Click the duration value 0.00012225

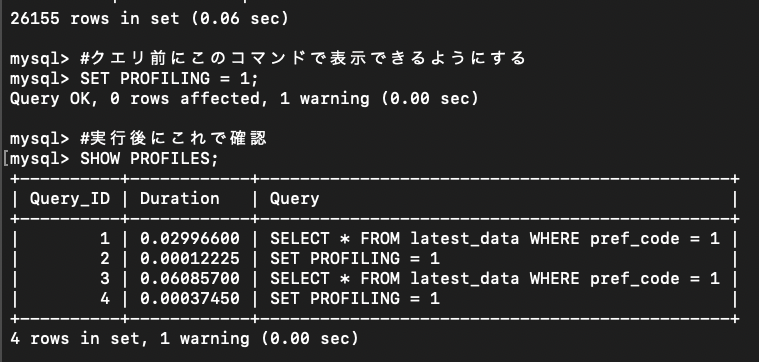point(190,258)
